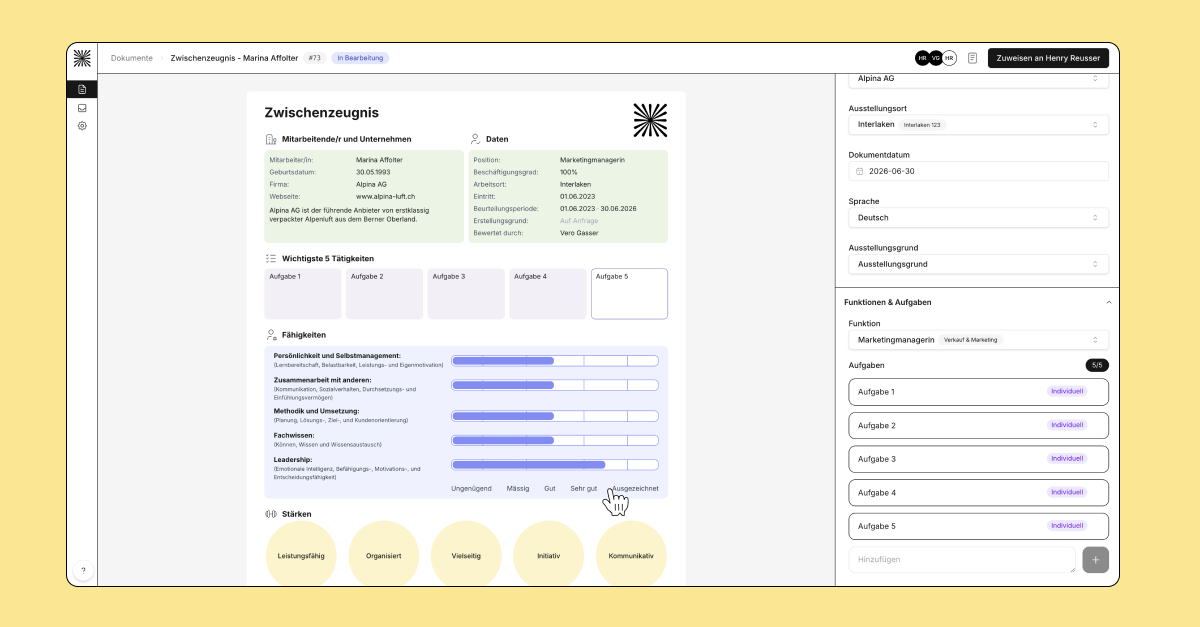Collapse the Funktionen & Aufgaben section
The width and height of the screenshot is (1200, 627).
(x=1108, y=302)
